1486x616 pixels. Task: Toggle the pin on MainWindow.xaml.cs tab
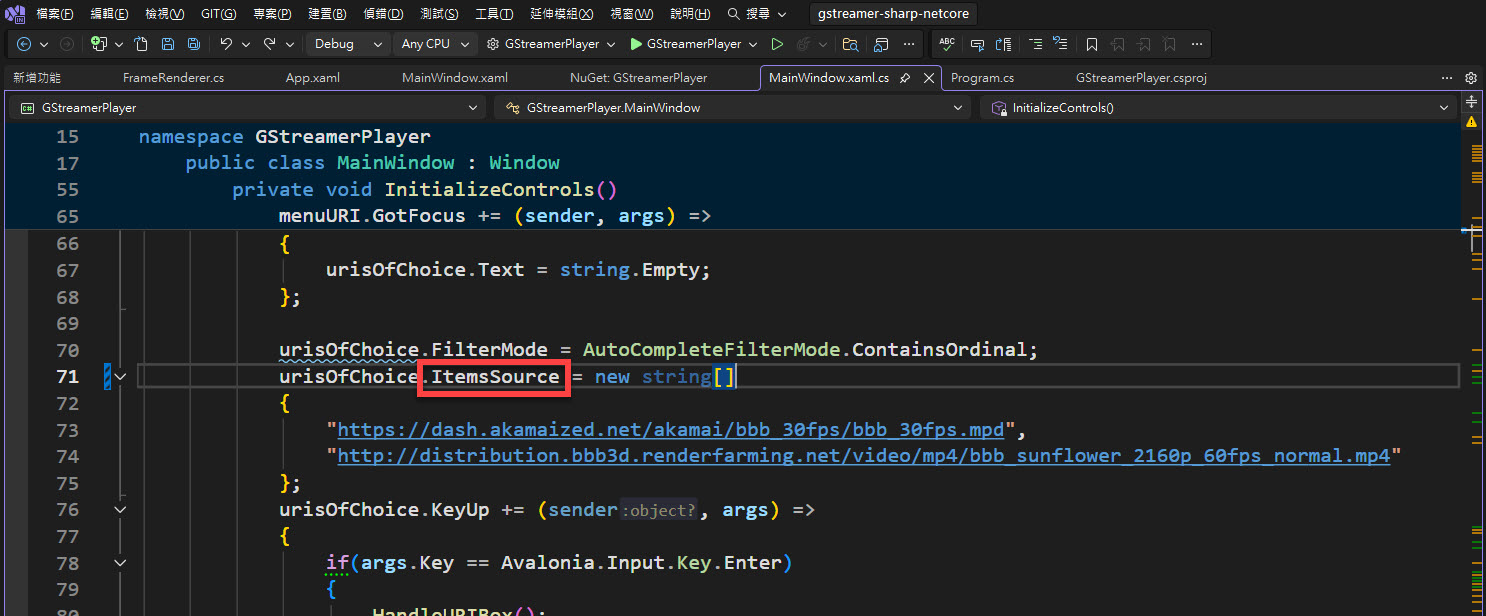tap(905, 78)
